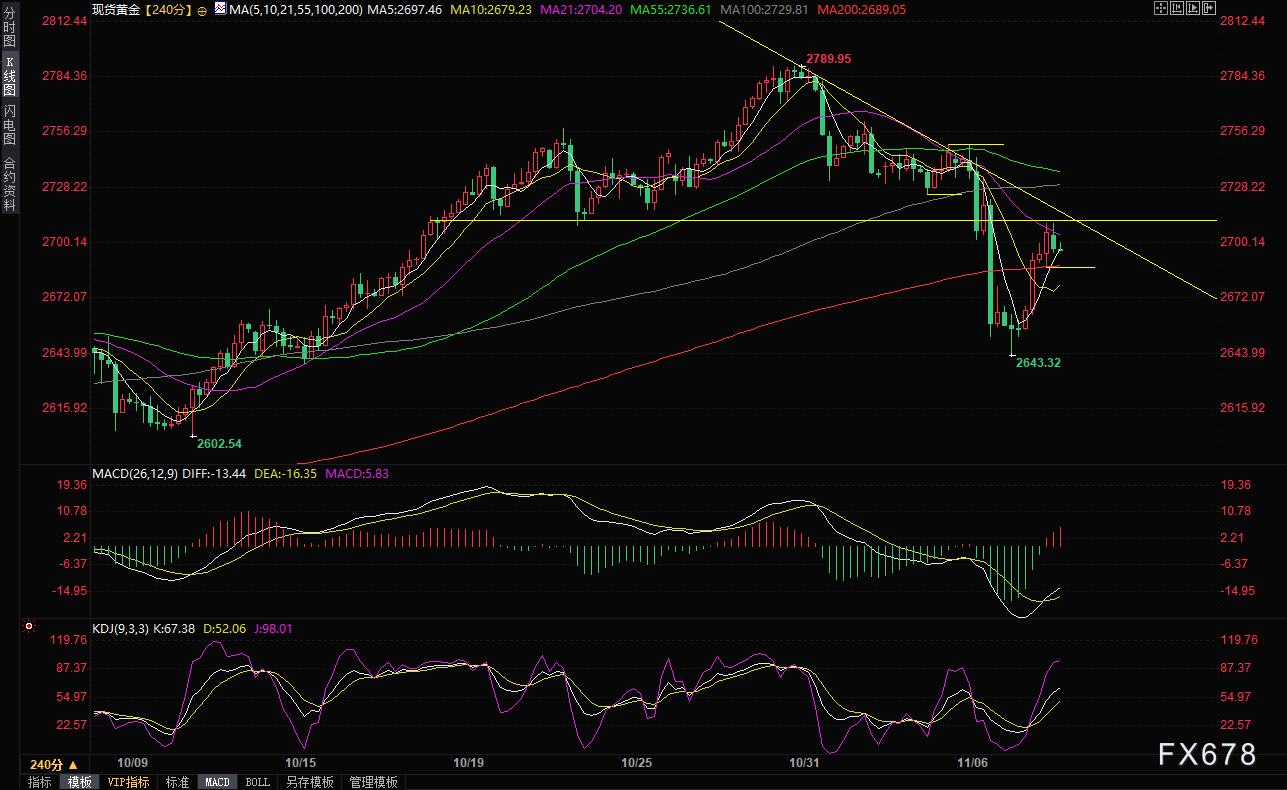Expand the 240分 timeframe selector at bottom left

[45, 764]
